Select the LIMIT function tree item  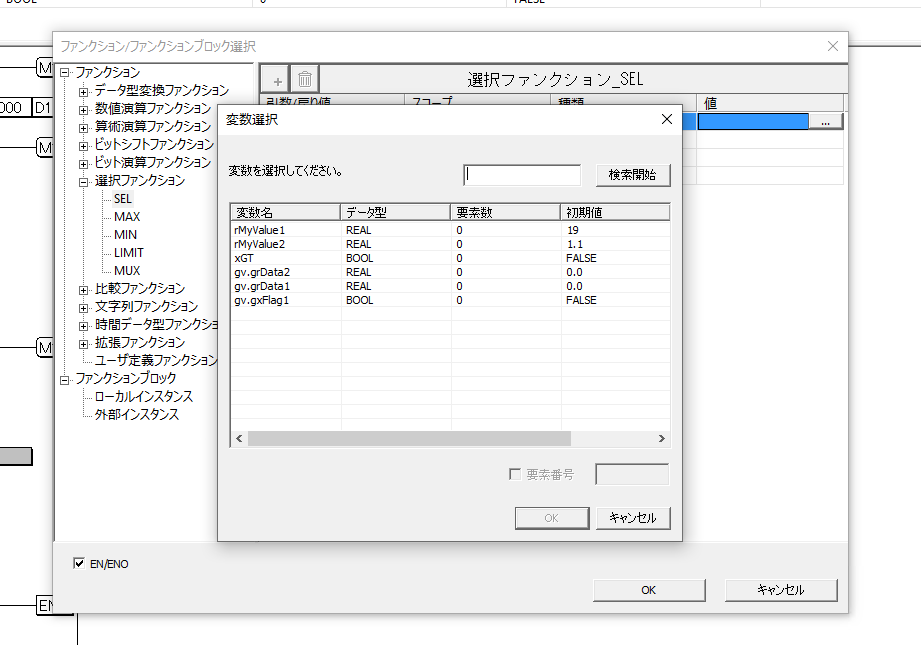coord(128,253)
